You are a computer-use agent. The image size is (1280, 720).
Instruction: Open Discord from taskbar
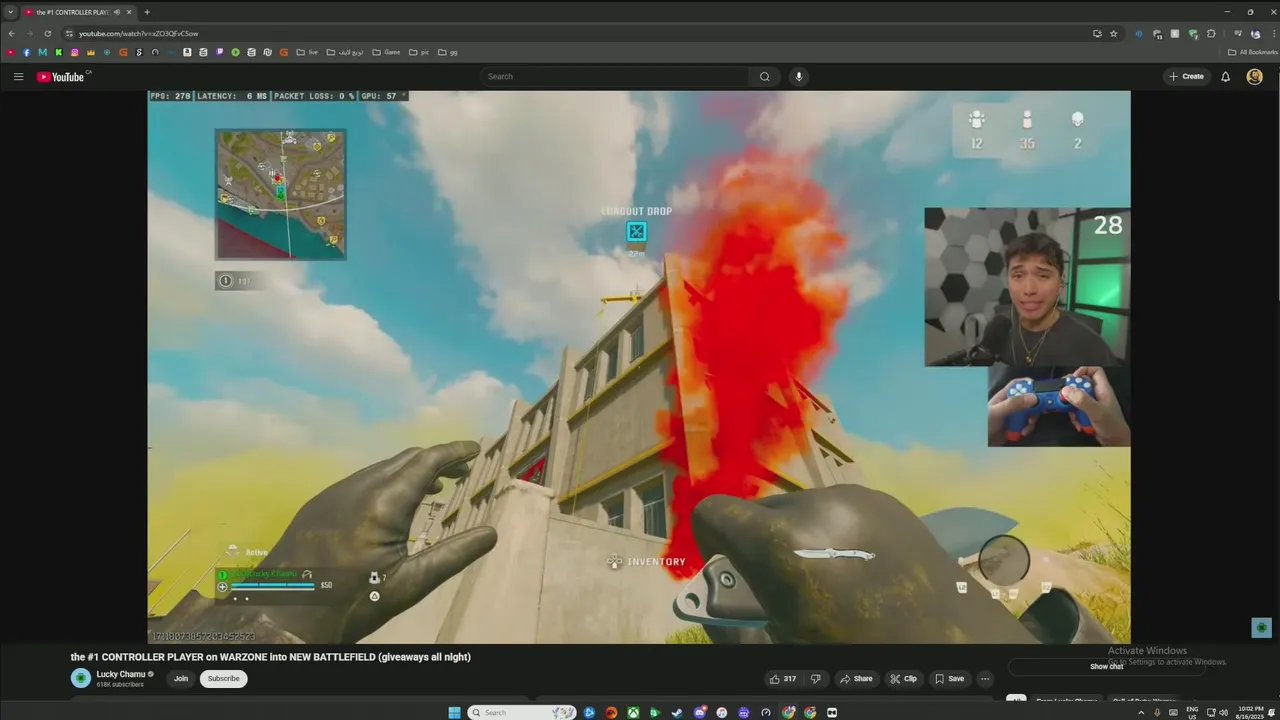[x=700, y=712]
